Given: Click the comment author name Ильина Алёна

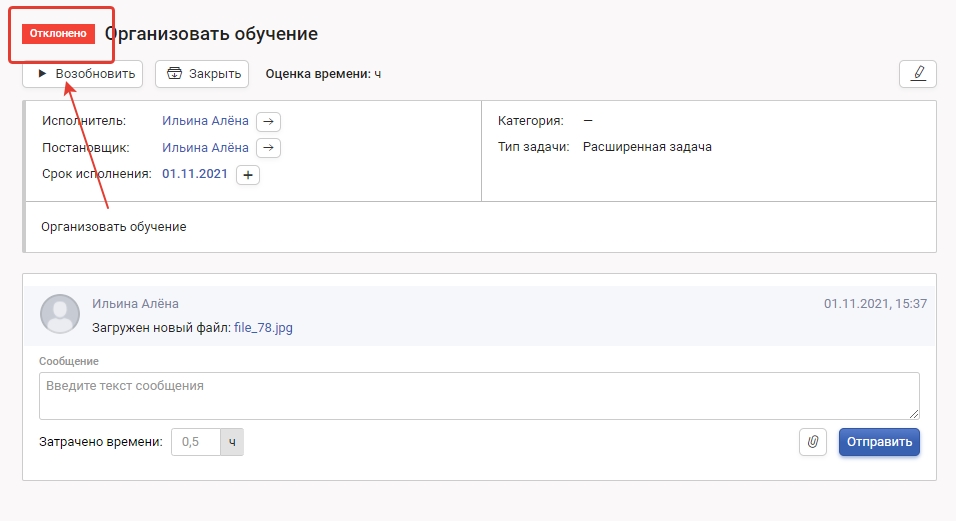Looking at the screenshot, I should (135, 303).
